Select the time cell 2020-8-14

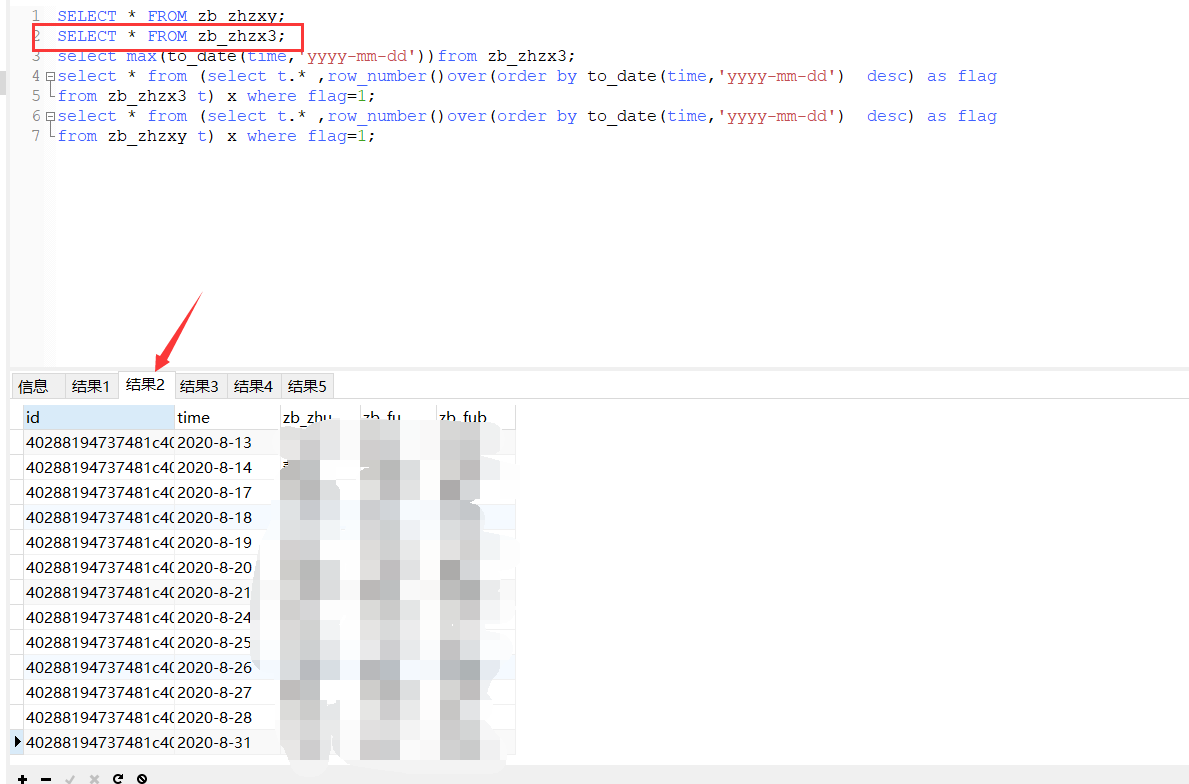point(227,468)
